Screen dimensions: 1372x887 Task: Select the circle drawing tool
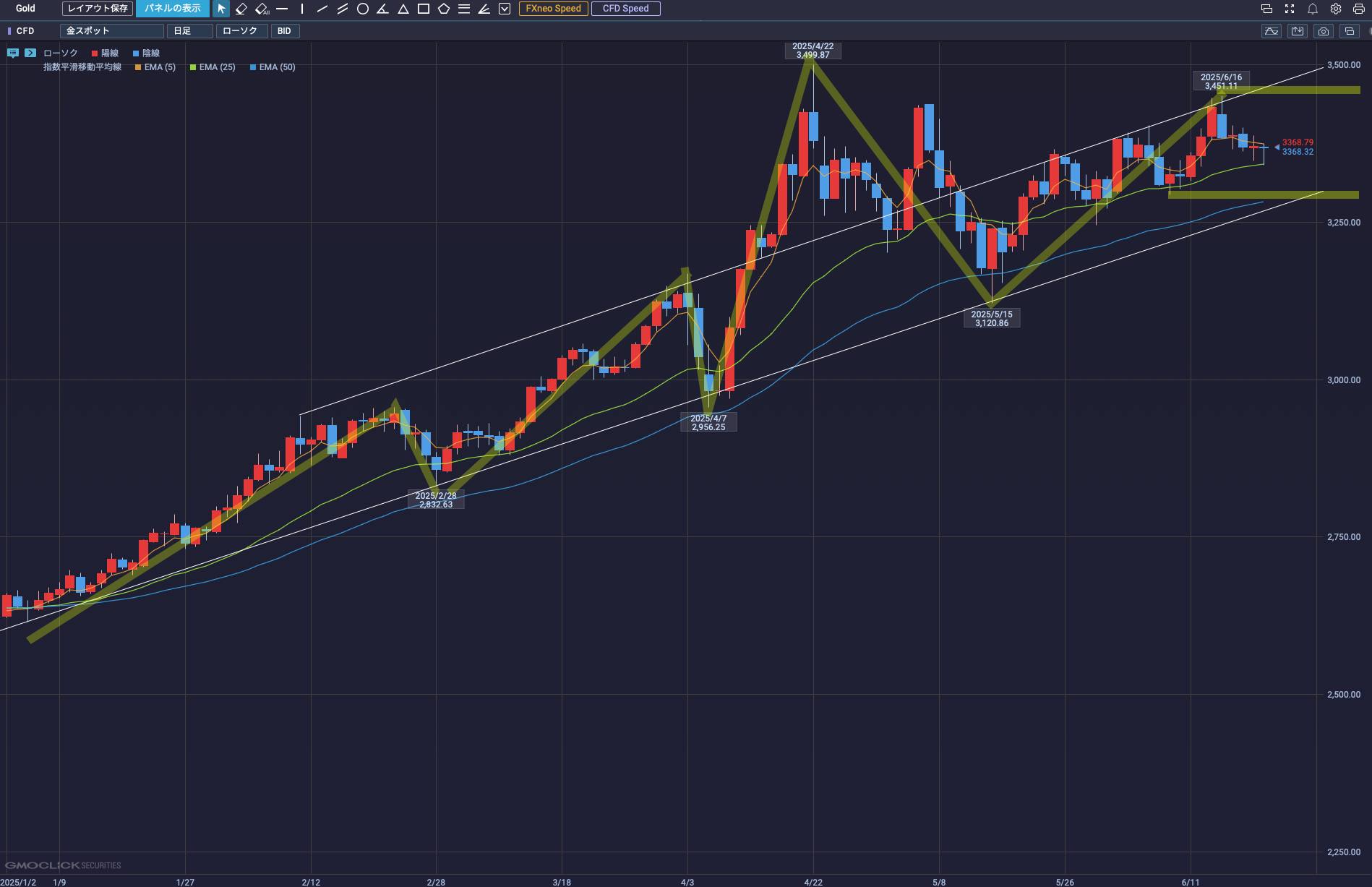(x=363, y=9)
